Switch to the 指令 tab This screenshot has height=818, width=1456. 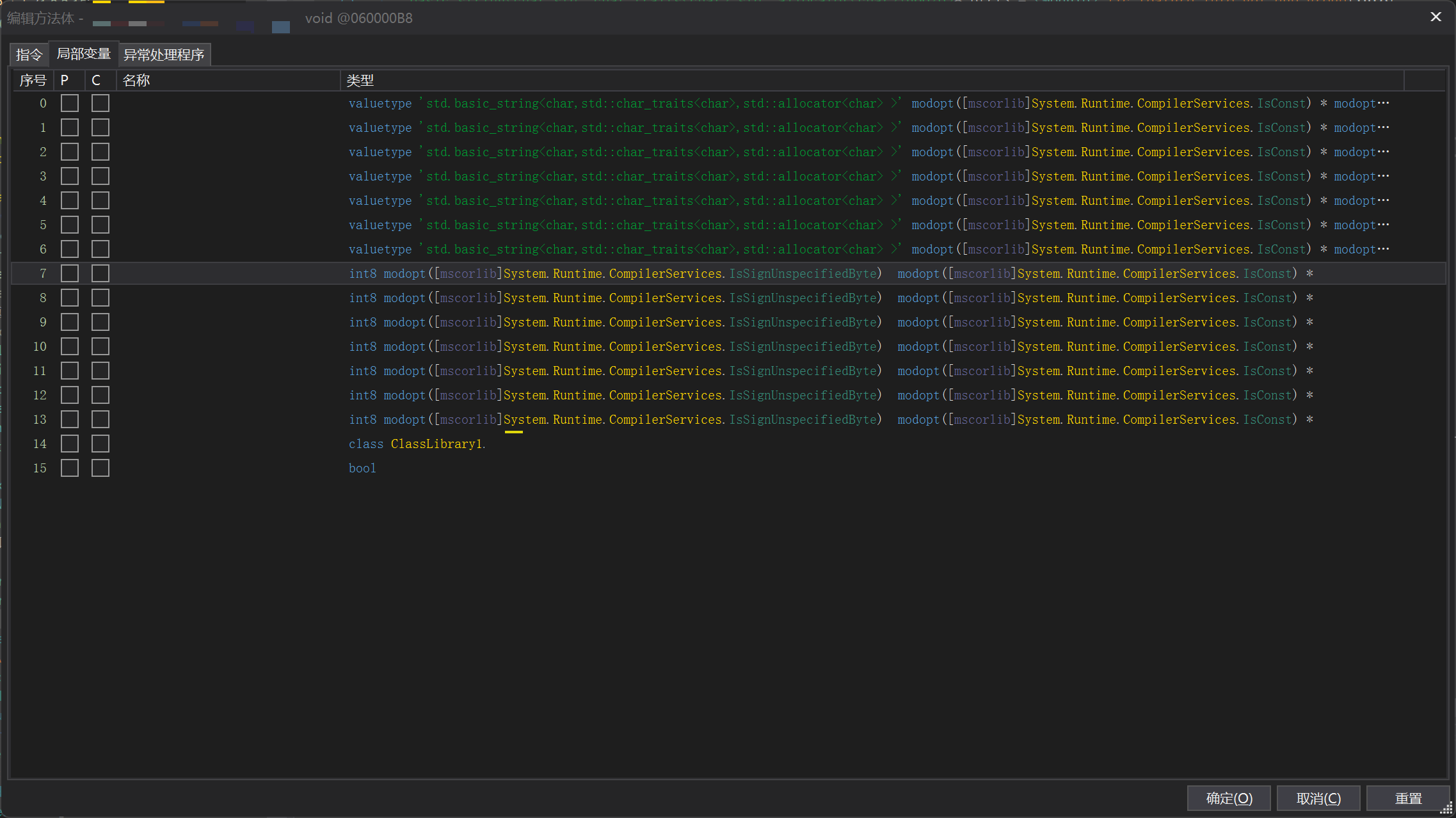pyautogui.click(x=29, y=54)
